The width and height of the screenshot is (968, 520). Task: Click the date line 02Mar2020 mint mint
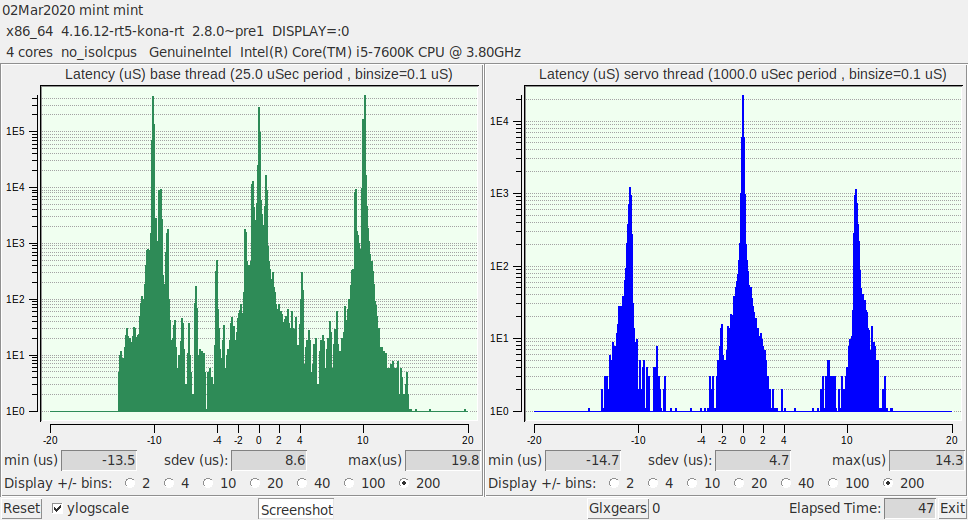73,10
